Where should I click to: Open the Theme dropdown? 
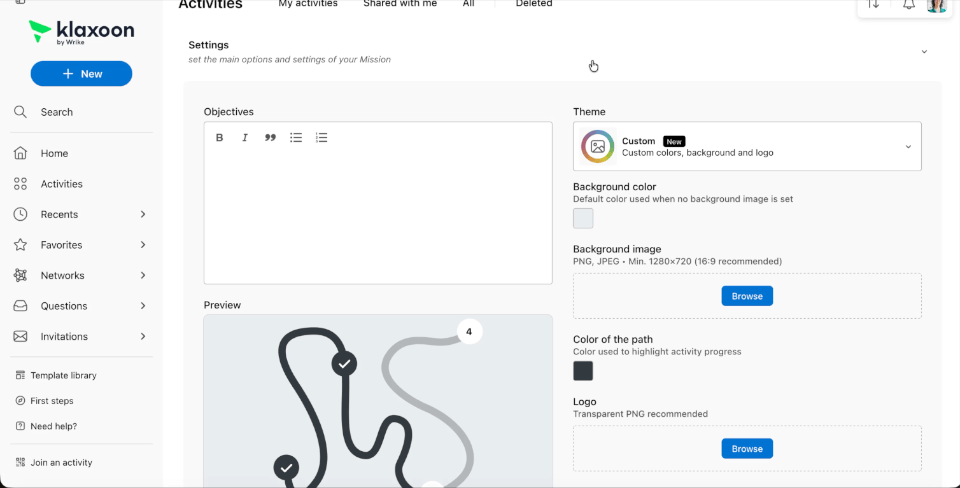click(747, 146)
